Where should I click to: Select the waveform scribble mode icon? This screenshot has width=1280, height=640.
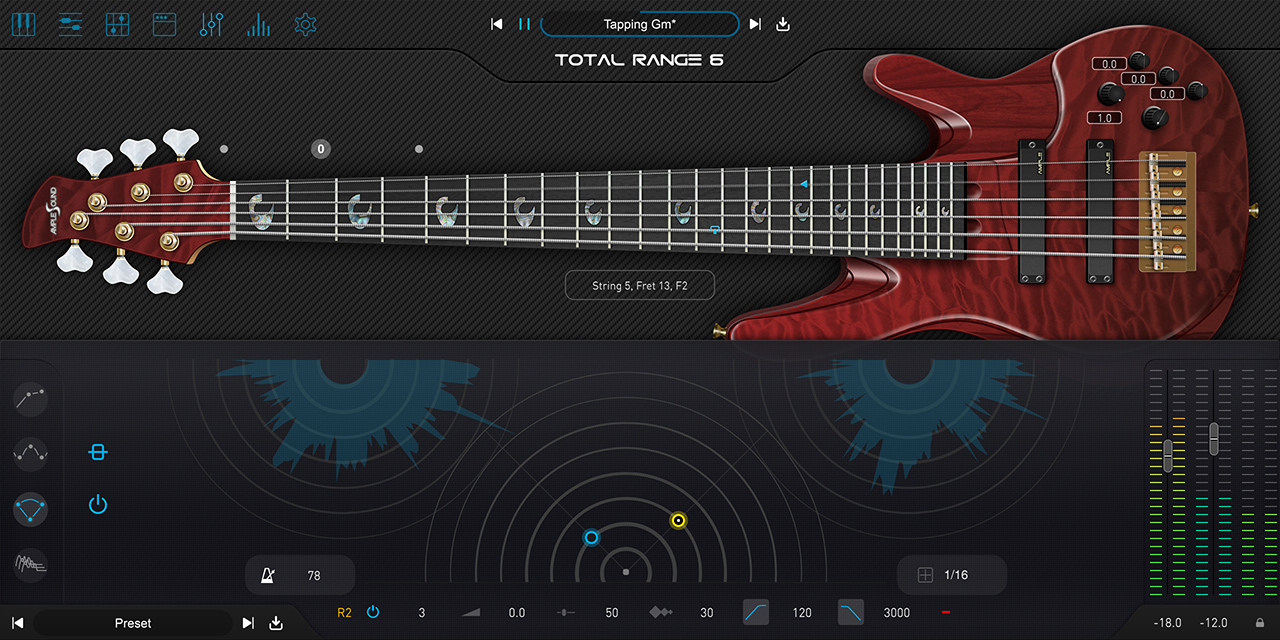click(x=31, y=565)
